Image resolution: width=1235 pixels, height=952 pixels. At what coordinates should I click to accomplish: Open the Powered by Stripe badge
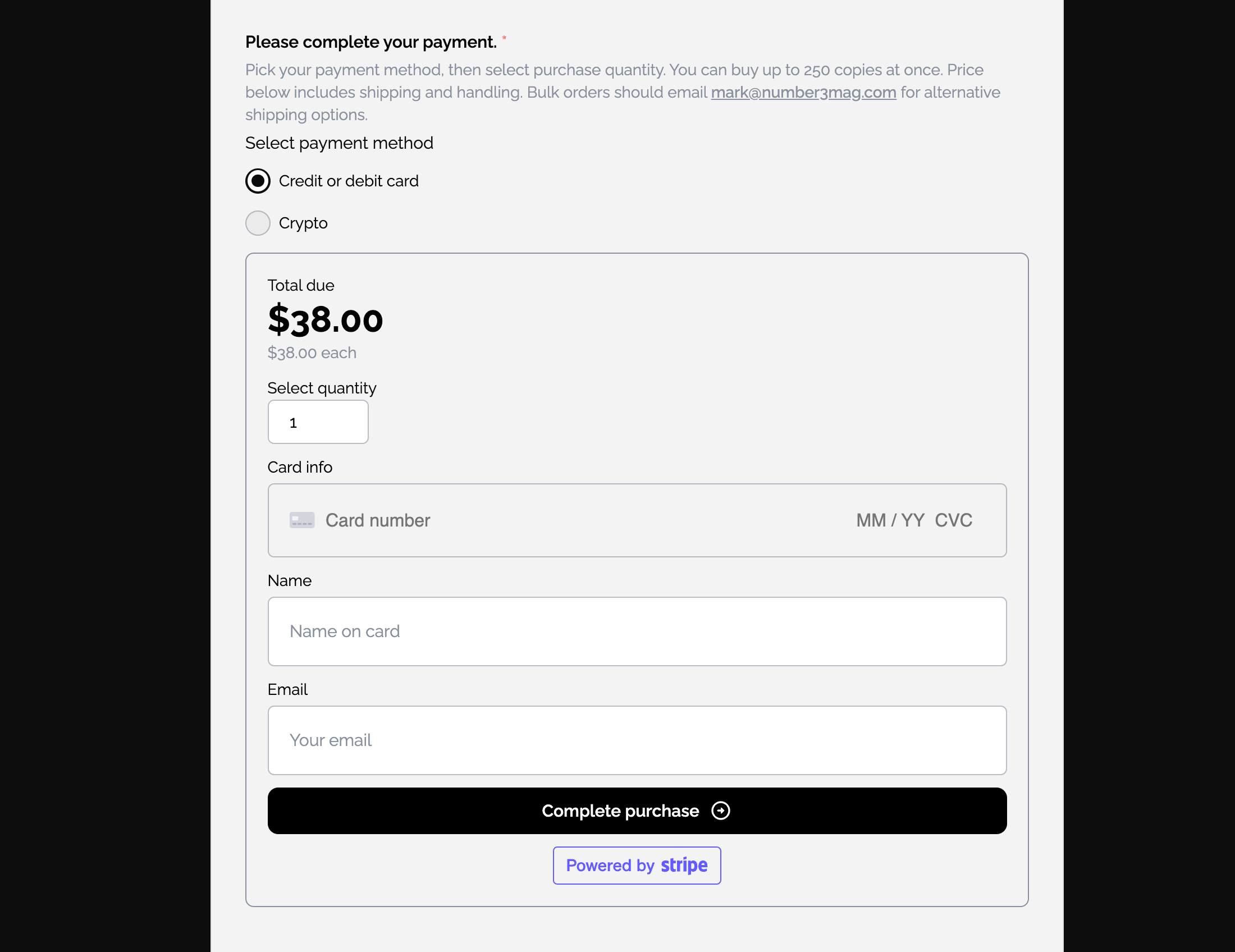coord(637,866)
